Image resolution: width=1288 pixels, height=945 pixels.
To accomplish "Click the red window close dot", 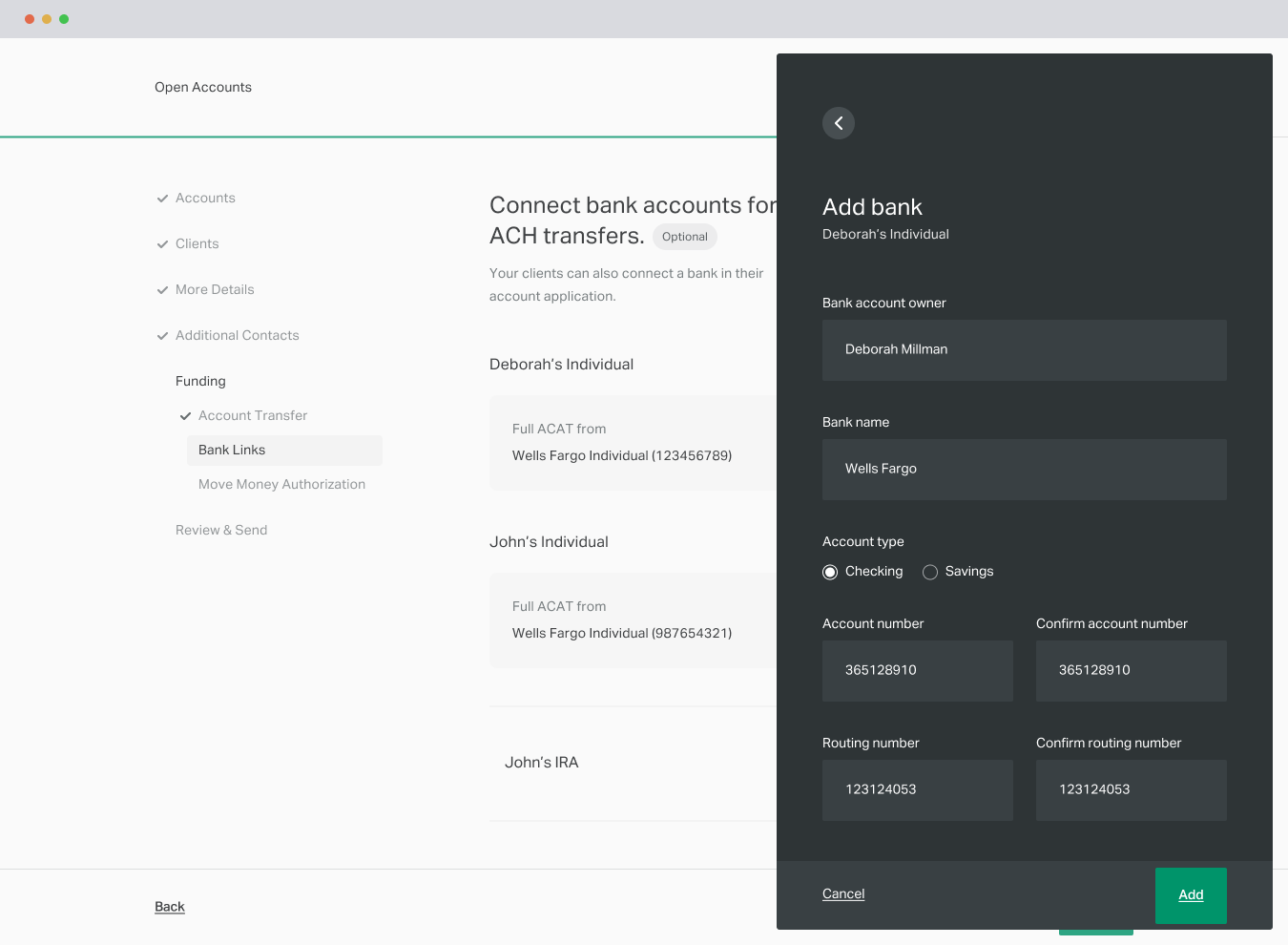I will pyautogui.click(x=30, y=19).
